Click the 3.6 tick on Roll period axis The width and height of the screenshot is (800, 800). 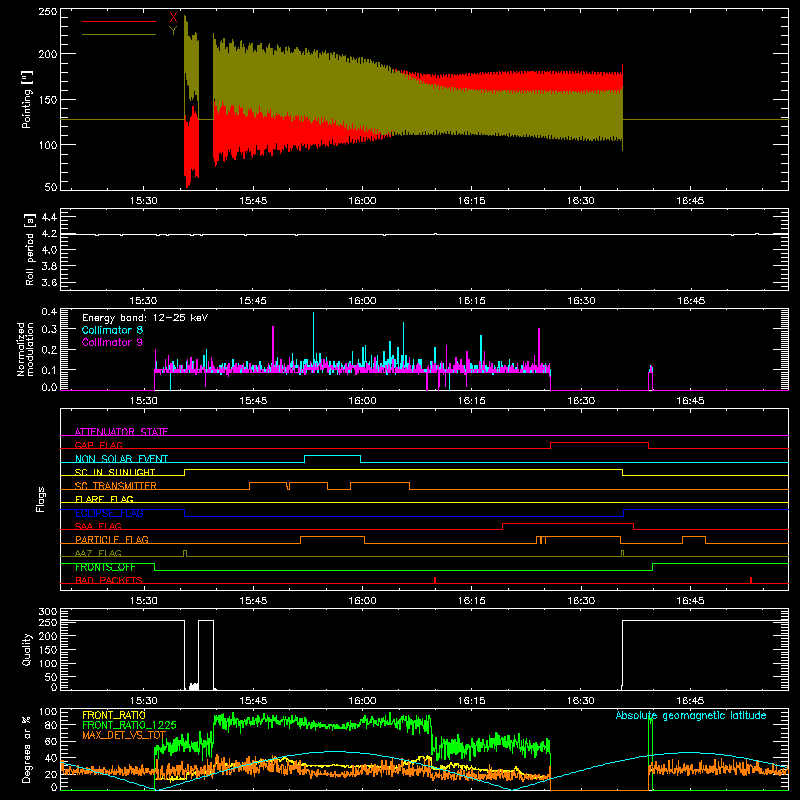point(49,282)
